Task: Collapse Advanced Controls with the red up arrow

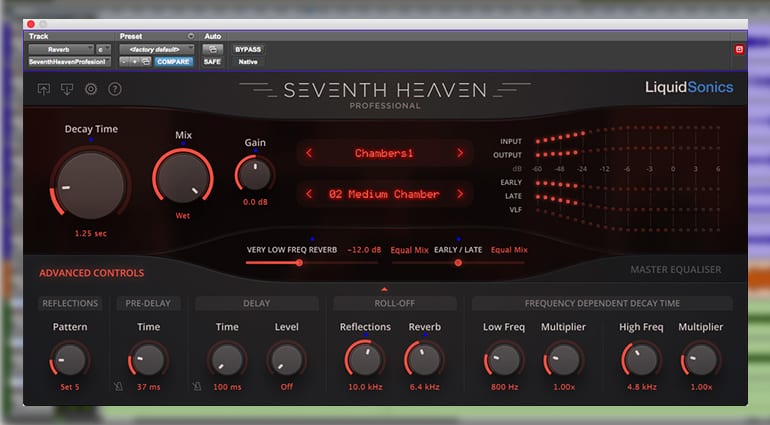Action: (x=385, y=289)
